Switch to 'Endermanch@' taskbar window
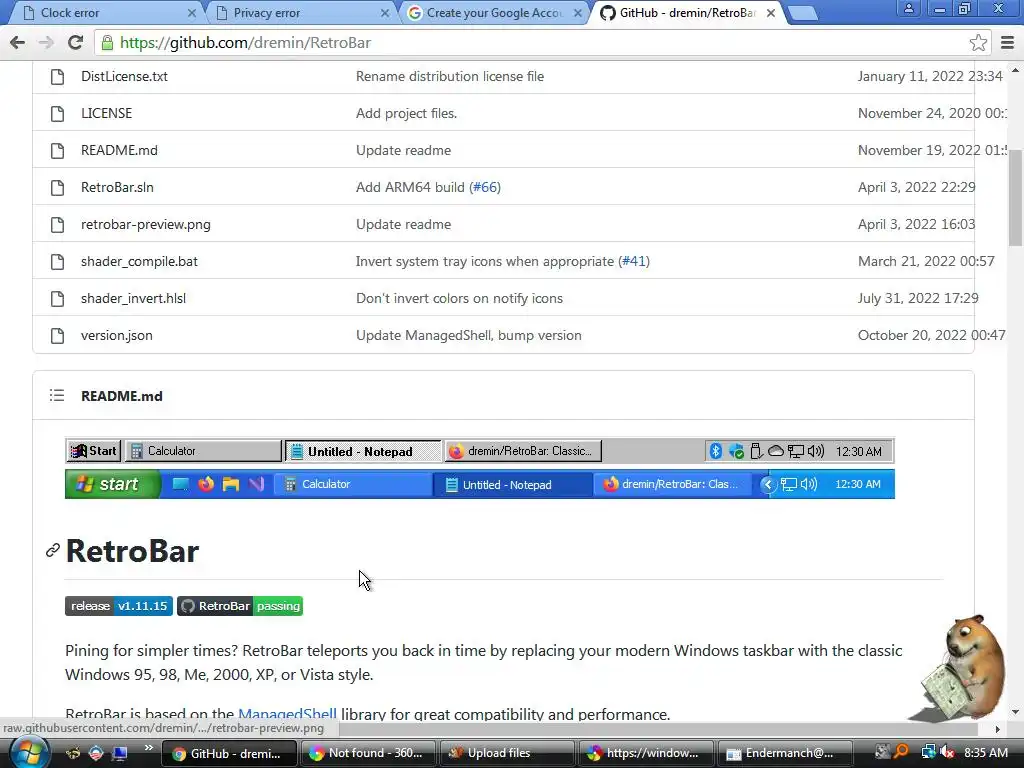 click(x=785, y=753)
